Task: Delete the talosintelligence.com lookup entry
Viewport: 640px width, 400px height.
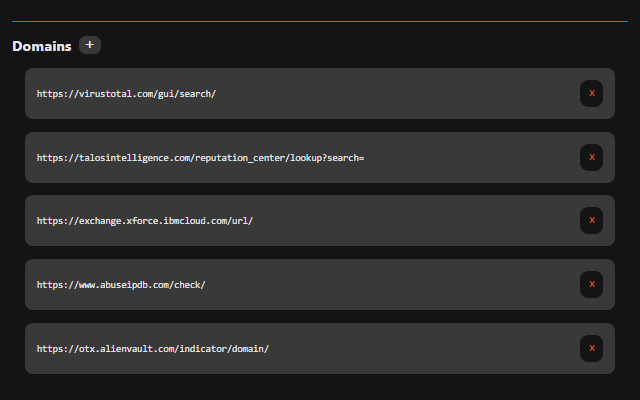Action: [591, 157]
